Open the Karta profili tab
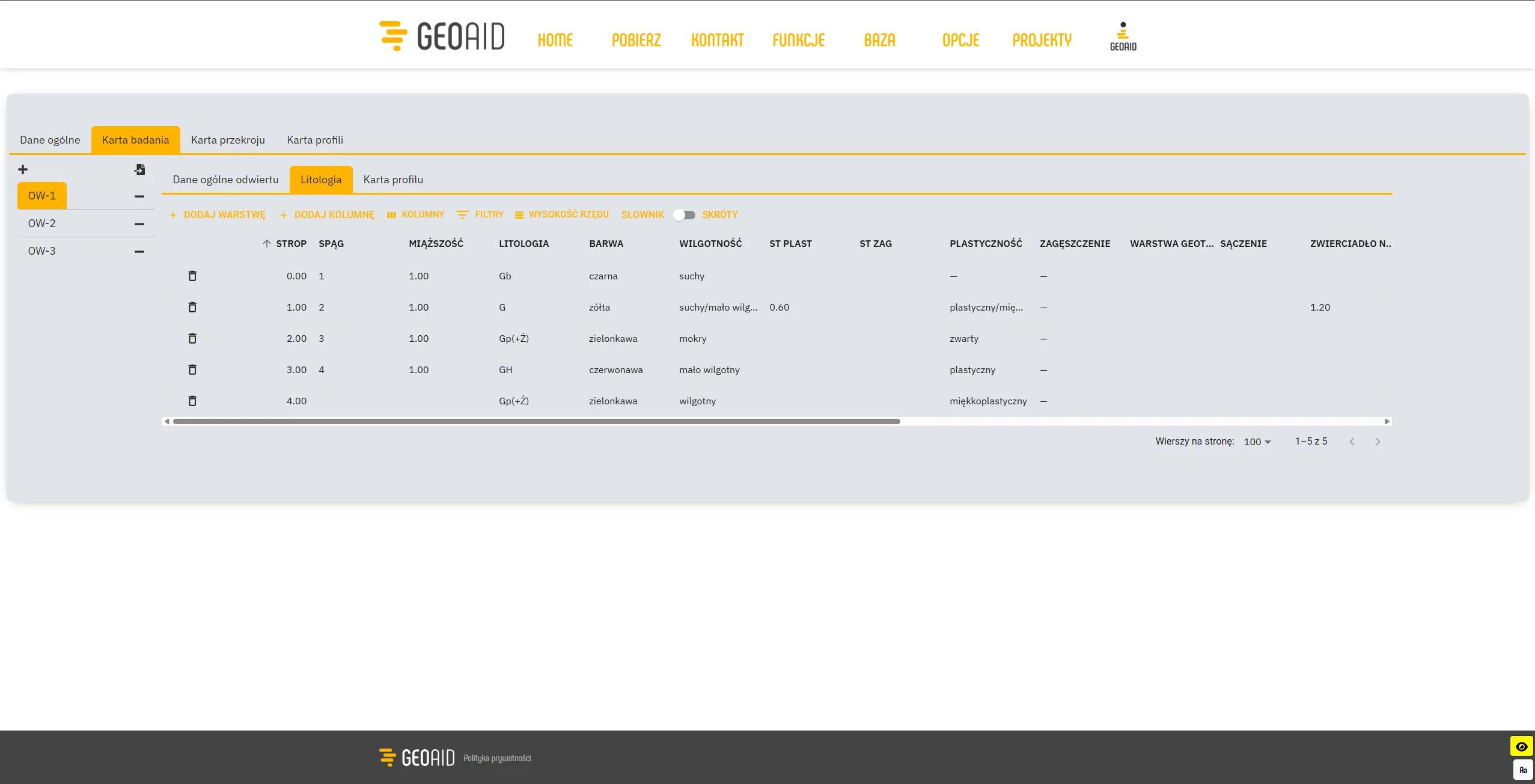 315,140
